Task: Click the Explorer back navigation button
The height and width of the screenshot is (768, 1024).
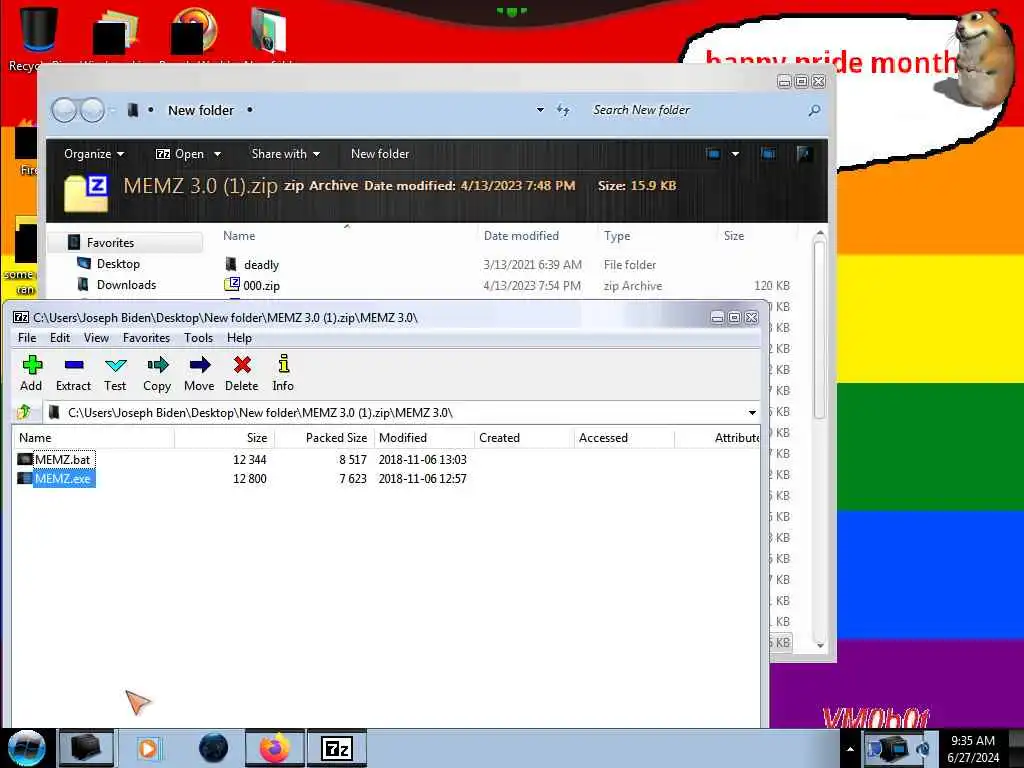Action: [64, 110]
